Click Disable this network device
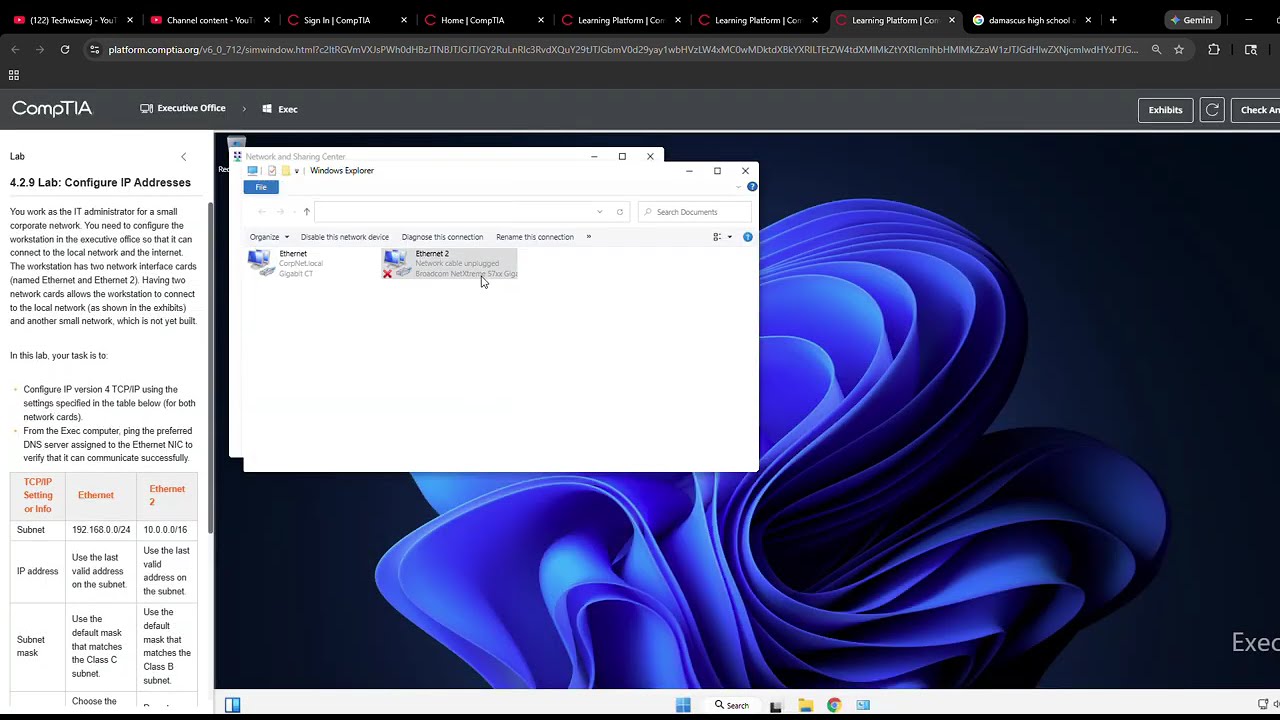Image resolution: width=1280 pixels, height=720 pixels. point(344,237)
